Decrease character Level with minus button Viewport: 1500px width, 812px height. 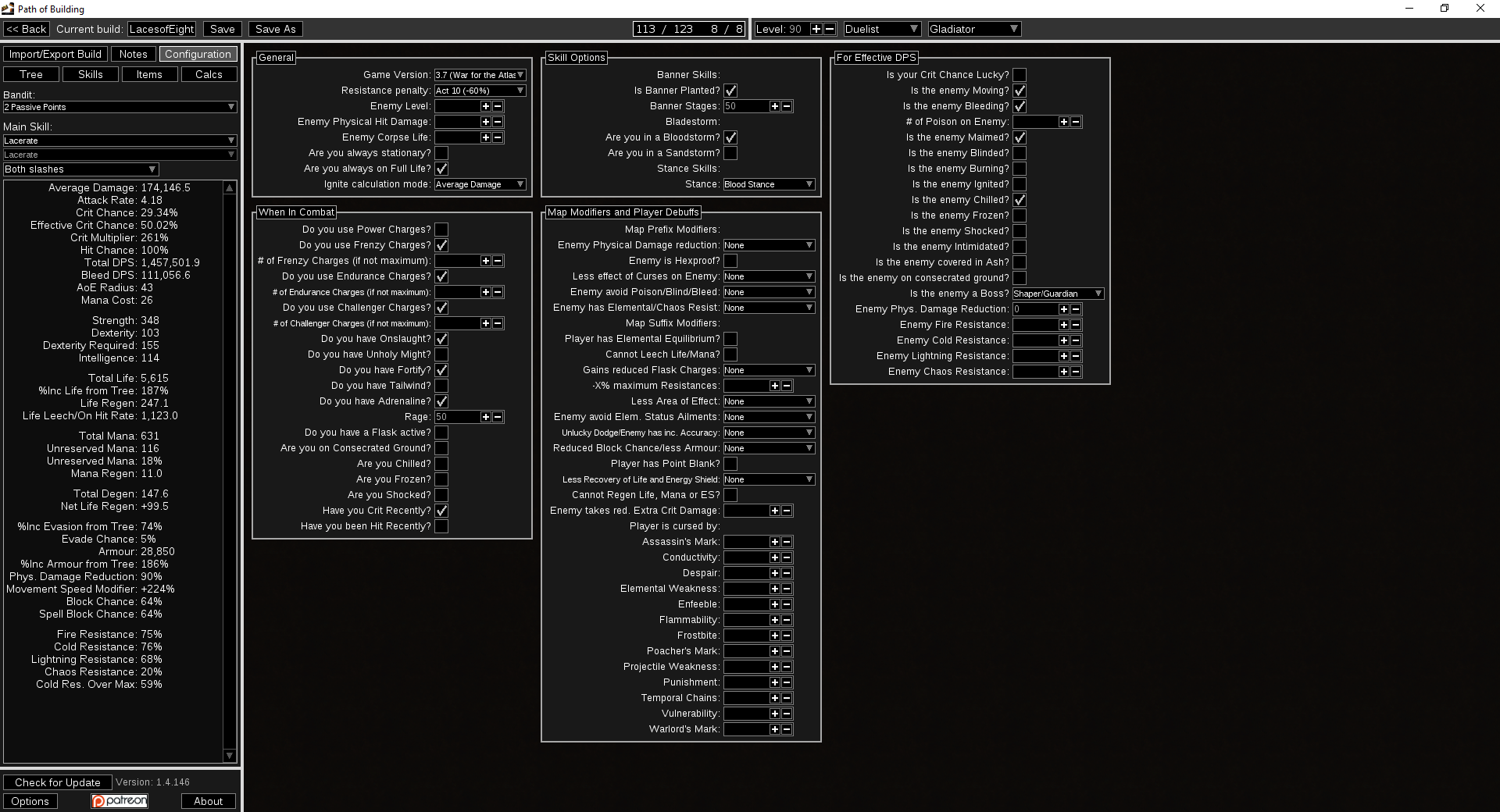829,28
